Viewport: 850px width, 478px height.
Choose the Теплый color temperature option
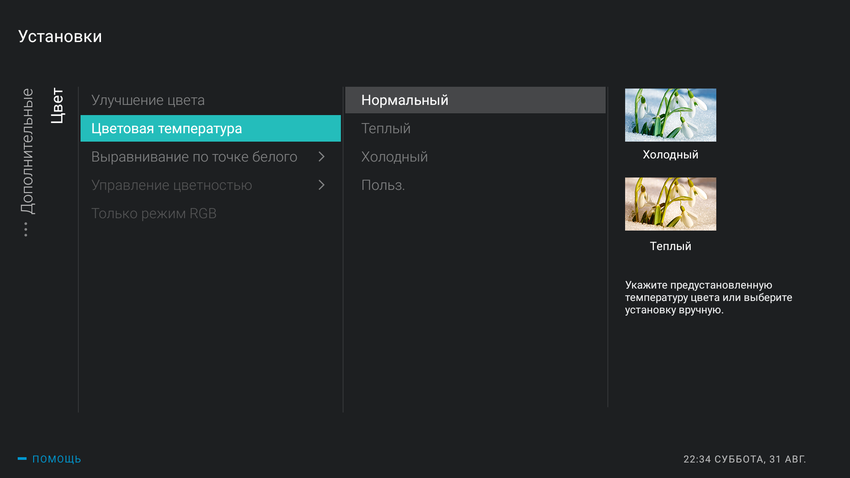[x=386, y=129]
